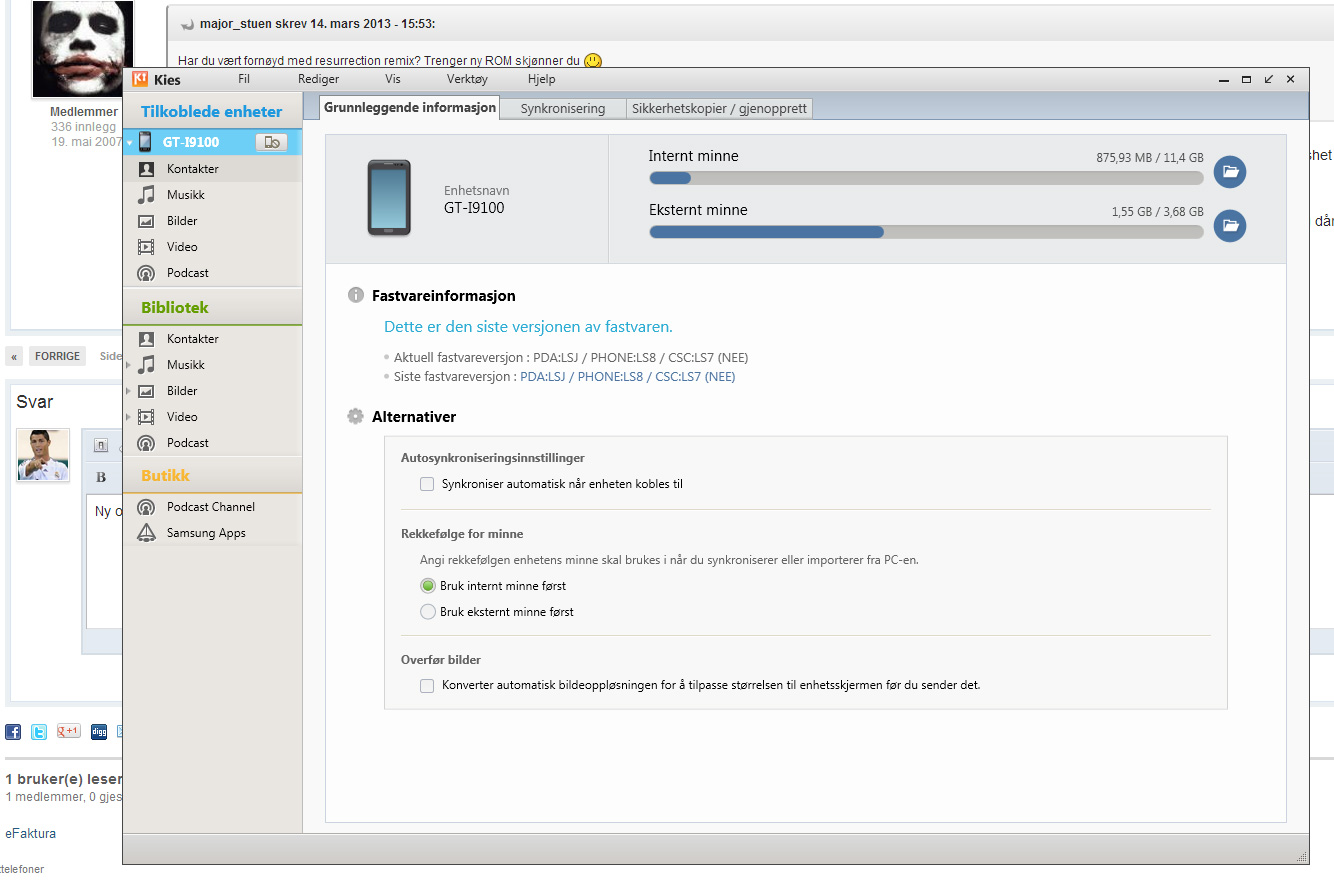1334x886 pixels.
Task: Click into the forum reply text area
Action: (104, 560)
